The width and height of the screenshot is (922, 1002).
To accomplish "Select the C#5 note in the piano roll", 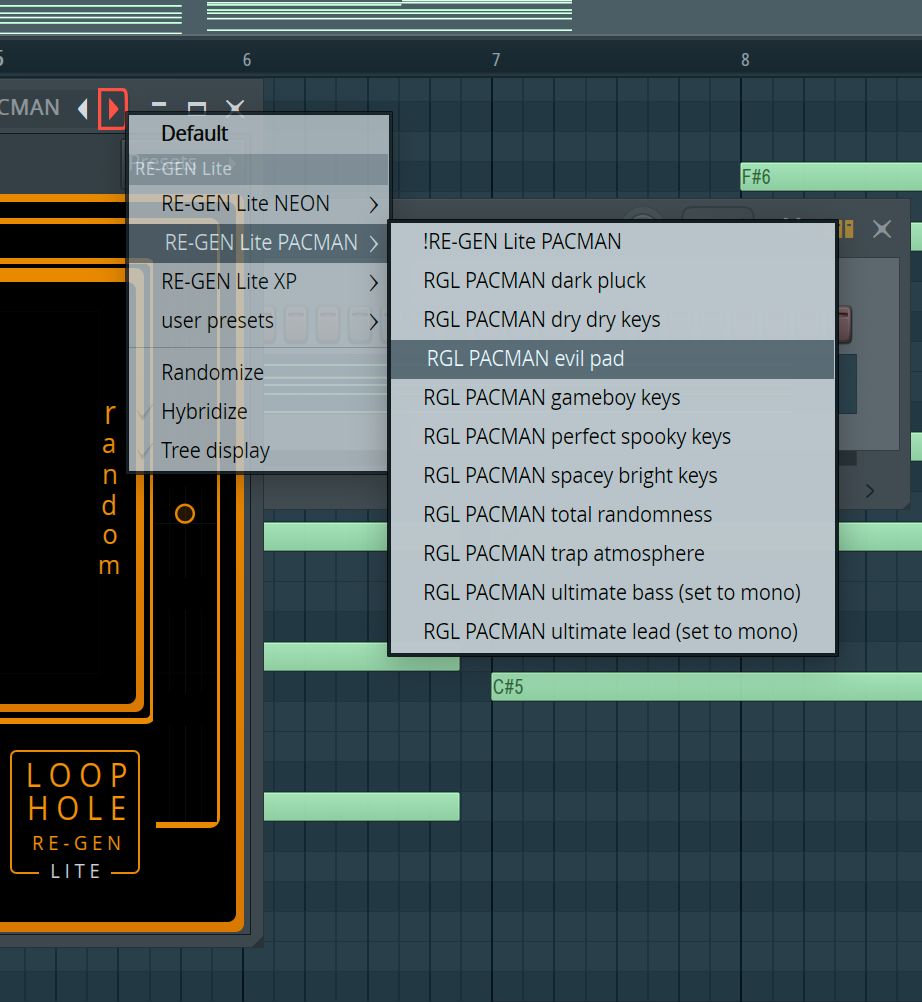I will coord(700,687).
